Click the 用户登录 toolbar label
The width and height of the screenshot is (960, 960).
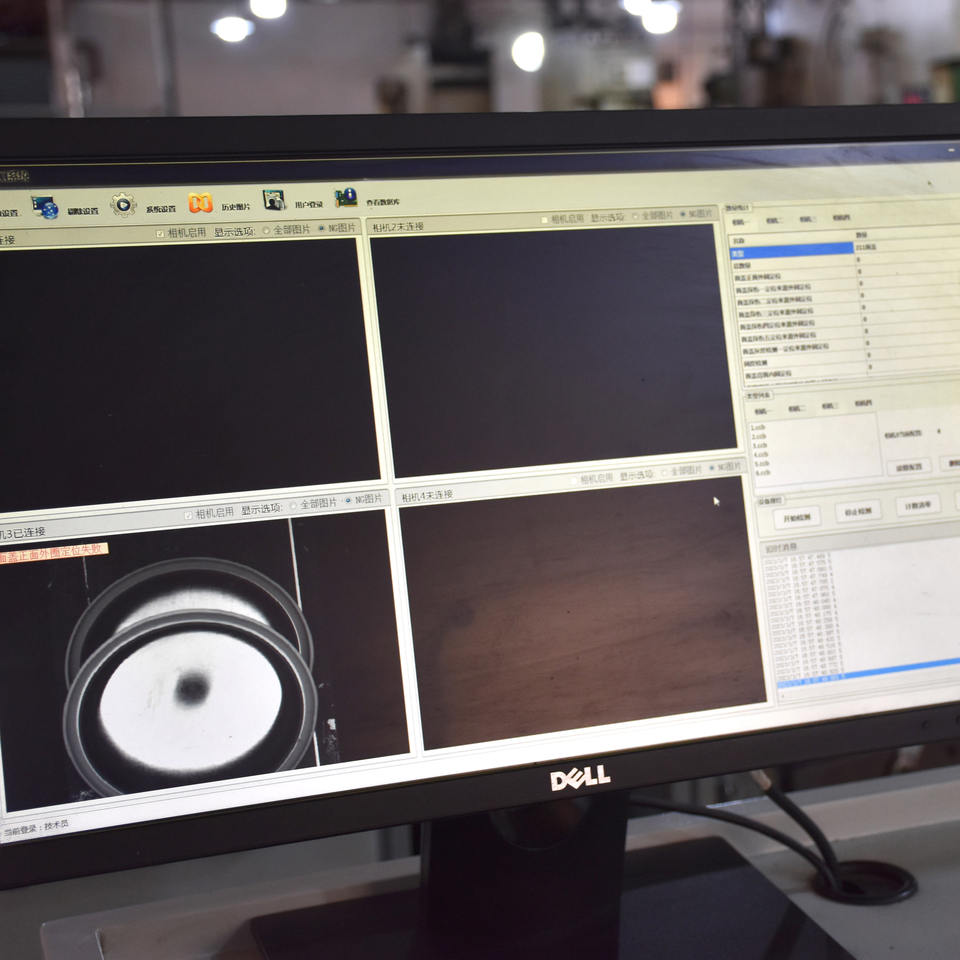pyautogui.click(x=309, y=204)
